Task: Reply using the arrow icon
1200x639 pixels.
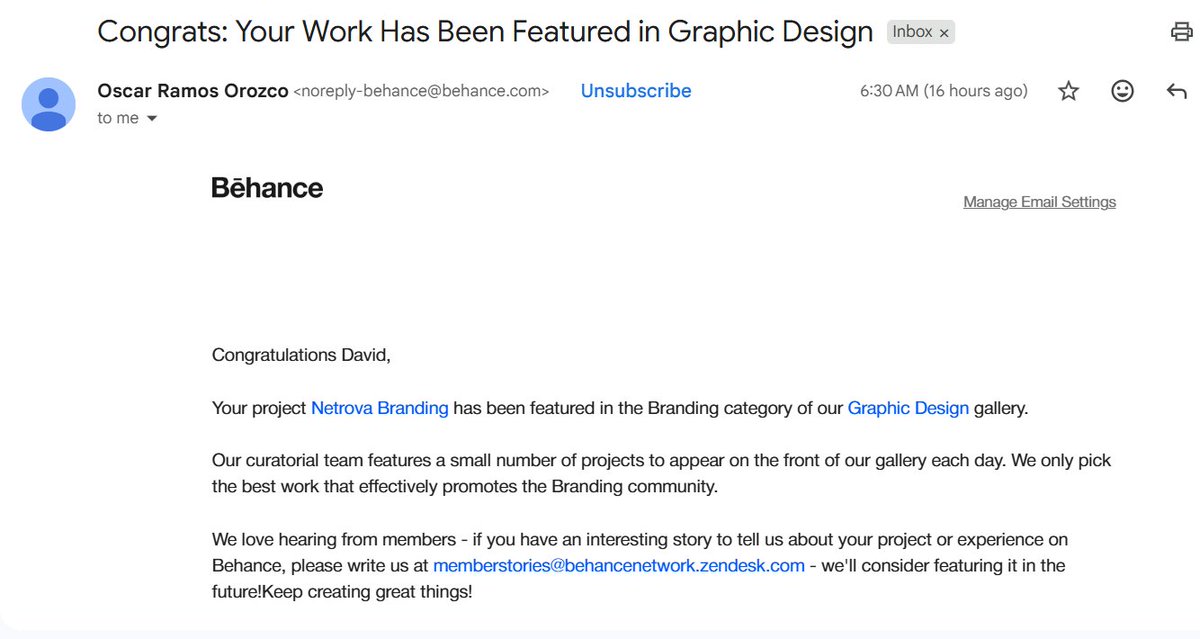Action: (x=1177, y=91)
